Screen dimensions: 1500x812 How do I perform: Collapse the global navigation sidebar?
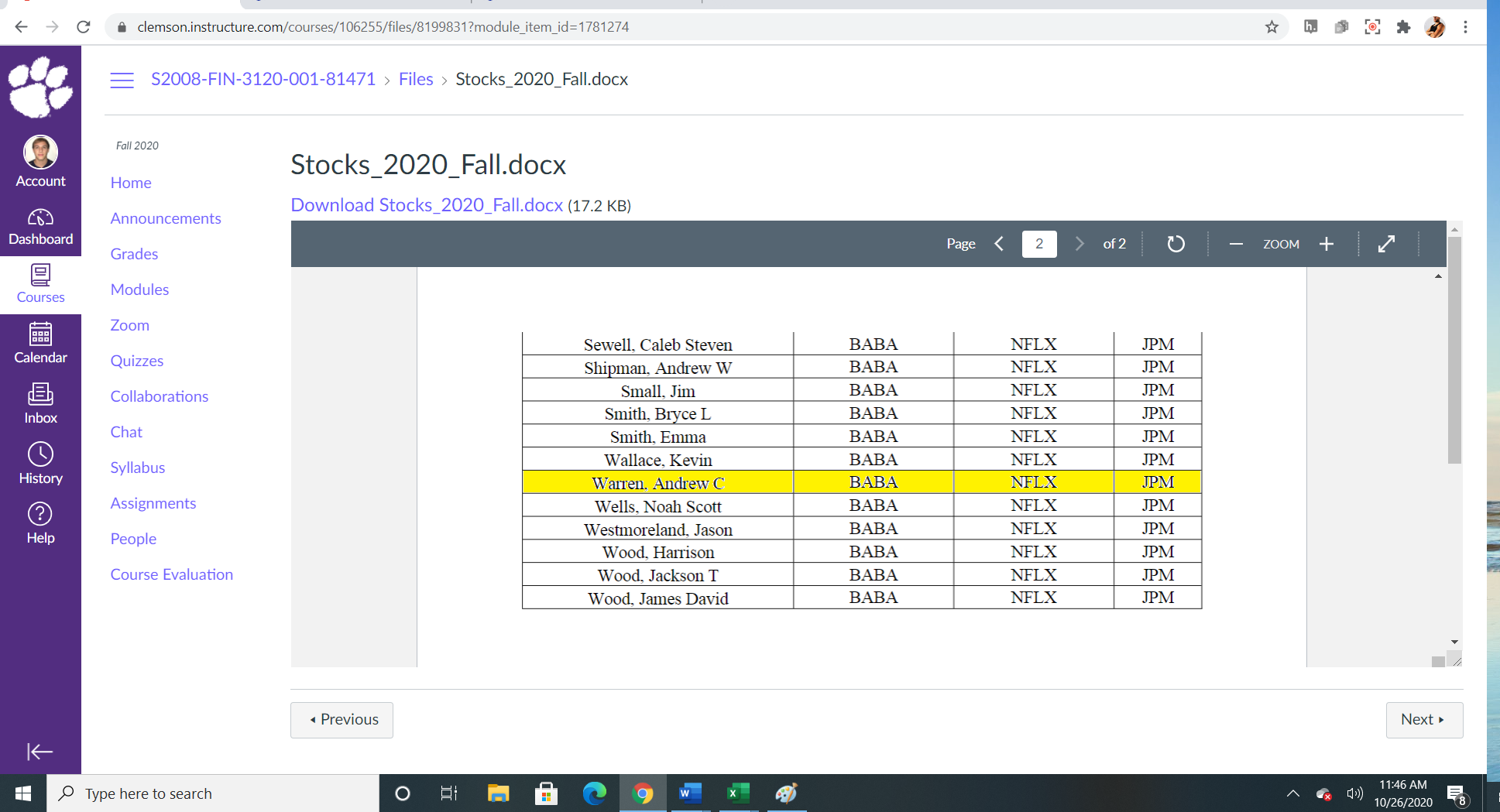[39, 752]
